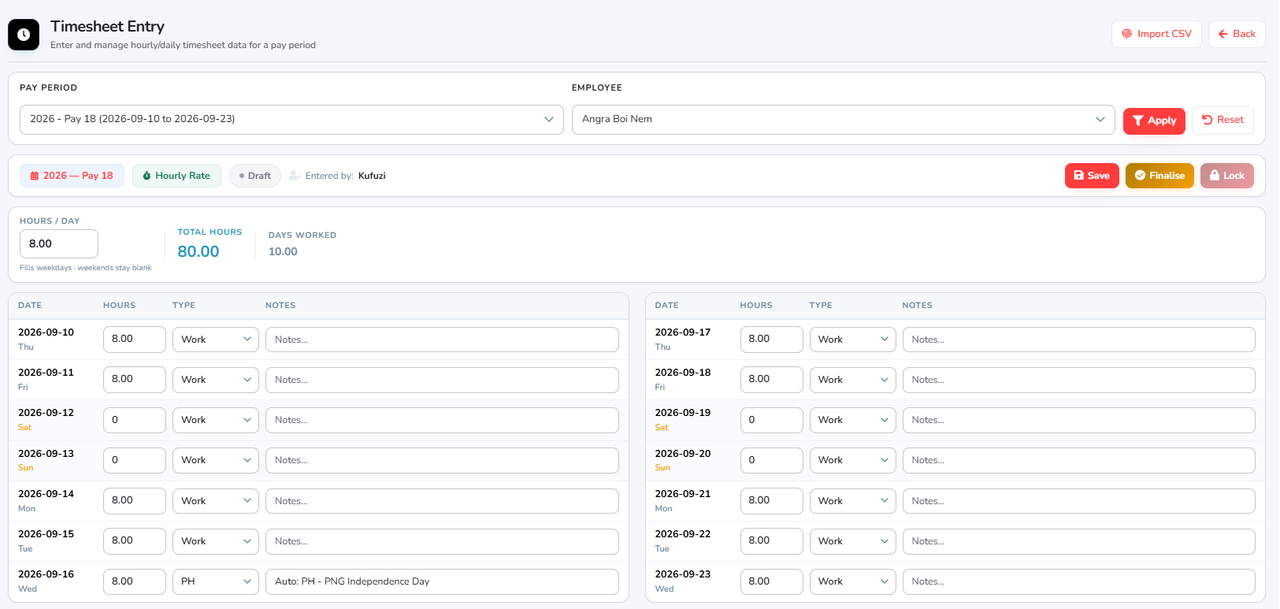Click the hours field for 2026-09-21
This screenshot has width=1280, height=609.
click(771, 500)
